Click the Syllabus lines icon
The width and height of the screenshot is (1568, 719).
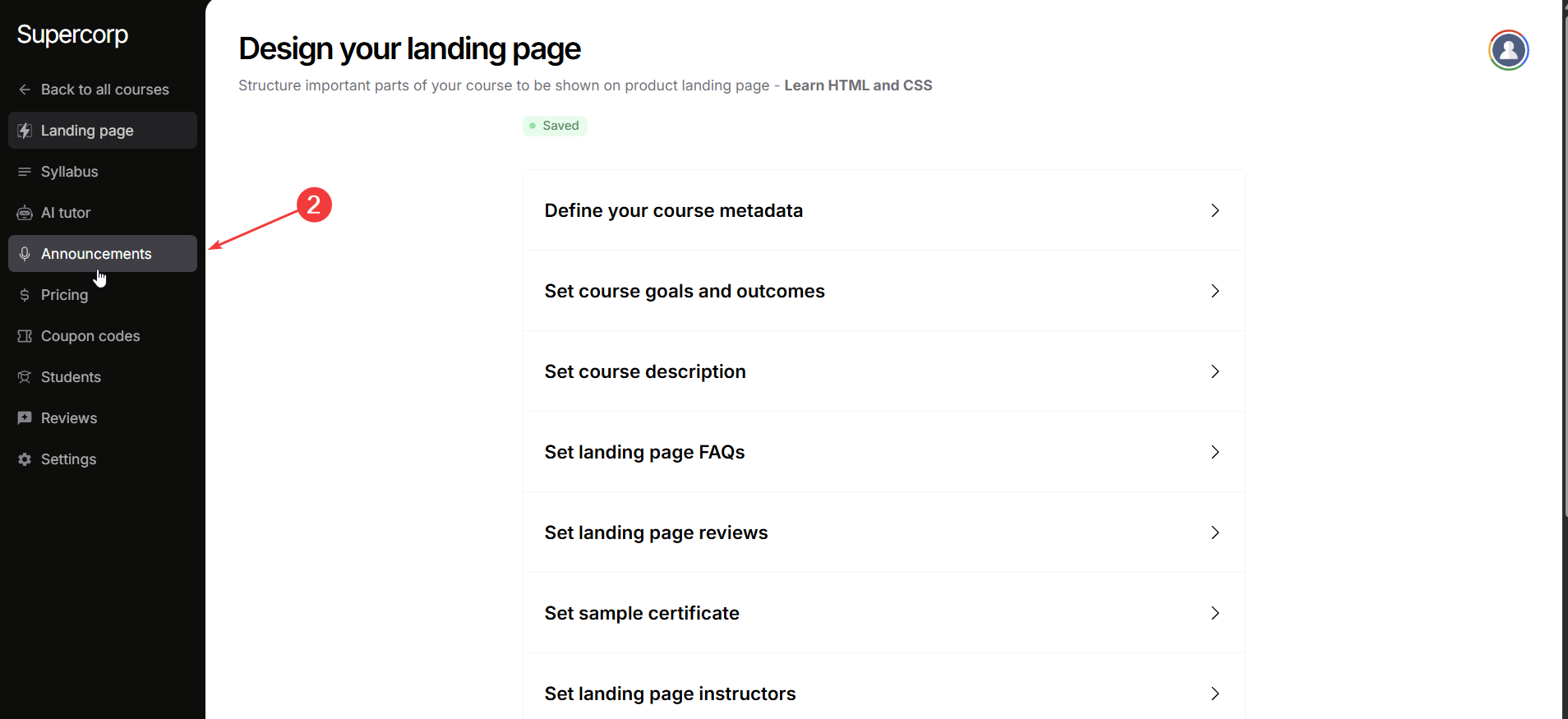click(x=25, y=172)
